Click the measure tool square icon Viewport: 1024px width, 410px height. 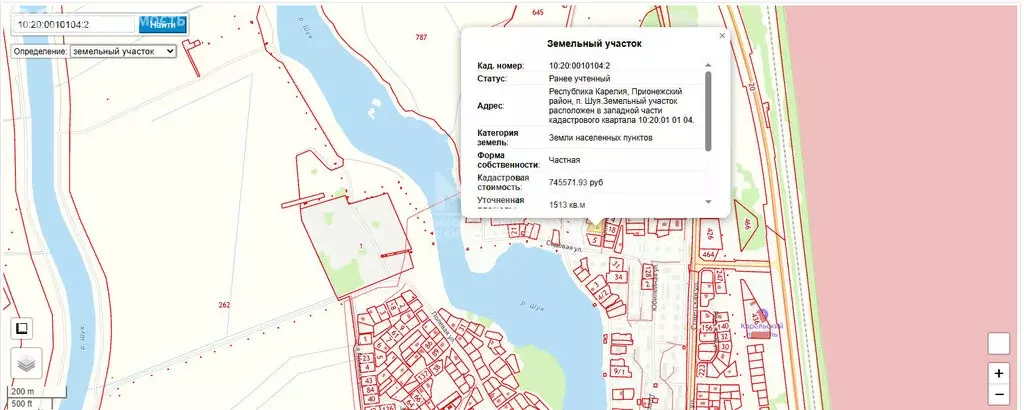click(22, 328)
